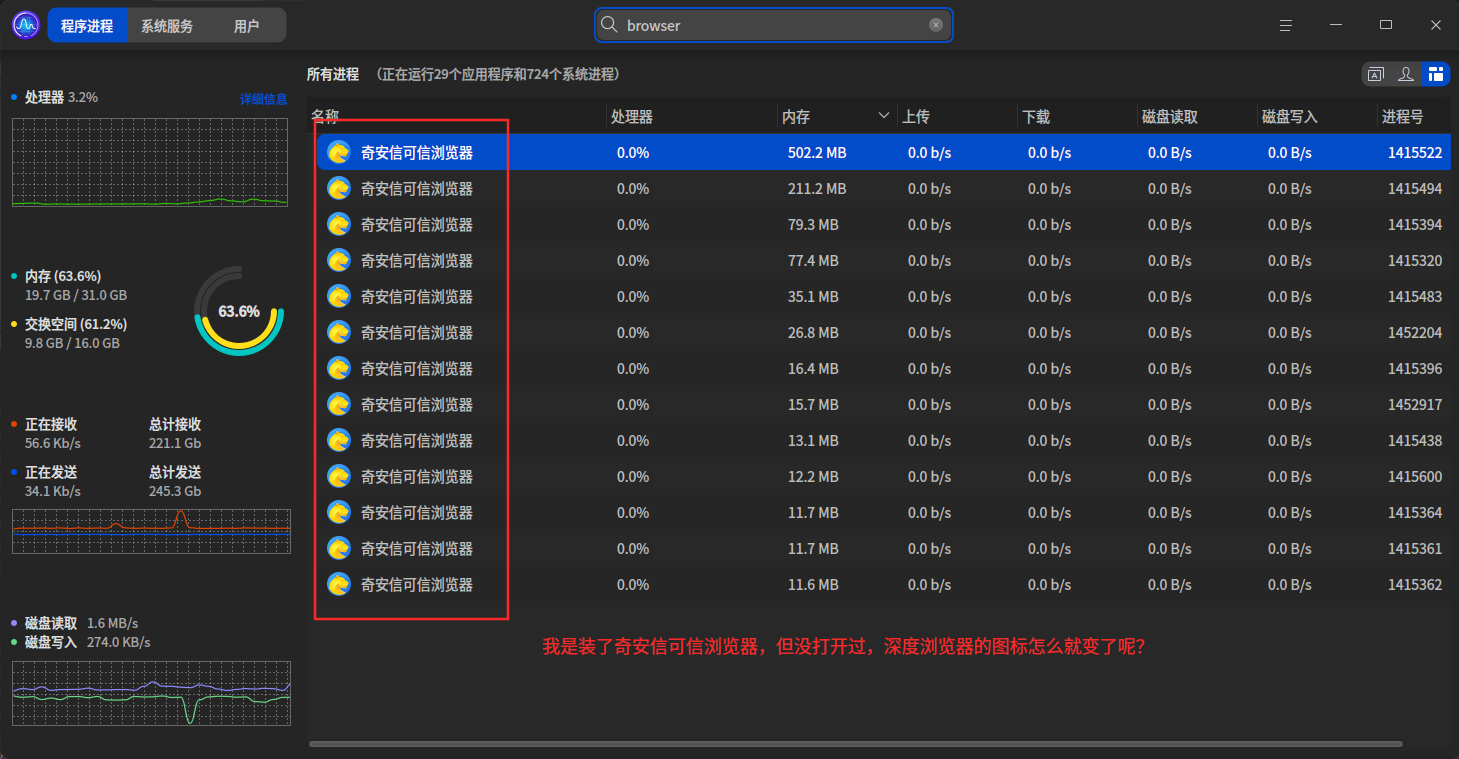Click the magnifier icon in search box
The image size is (1459, 759).
tap(608, 25)
